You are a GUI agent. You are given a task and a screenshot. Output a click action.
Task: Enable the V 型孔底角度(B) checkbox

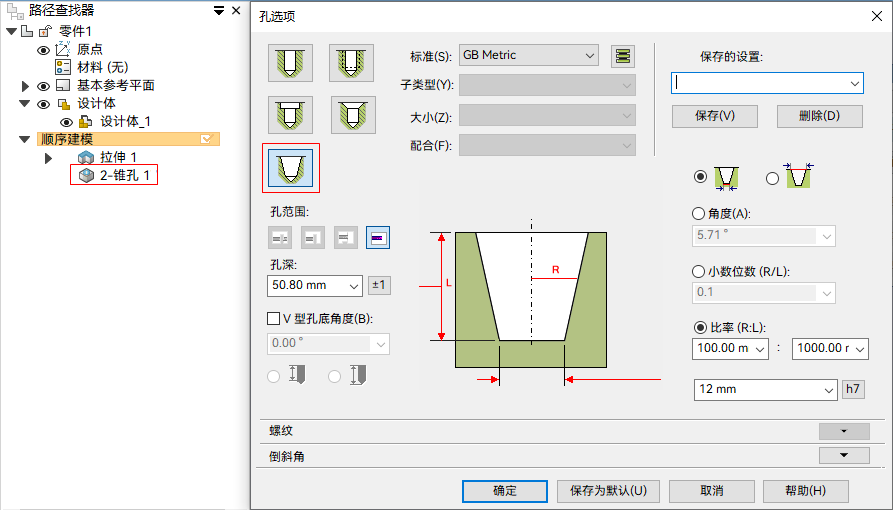[x=273, y=319]
